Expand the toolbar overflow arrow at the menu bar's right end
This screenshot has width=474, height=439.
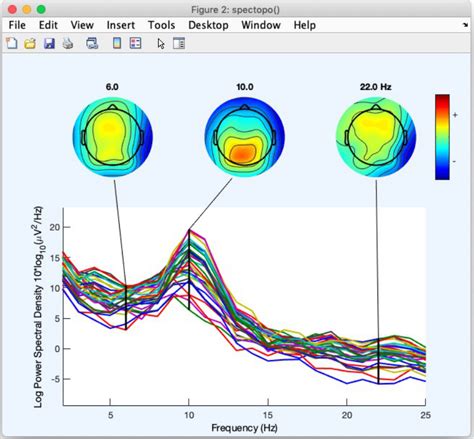pos(465,25)
